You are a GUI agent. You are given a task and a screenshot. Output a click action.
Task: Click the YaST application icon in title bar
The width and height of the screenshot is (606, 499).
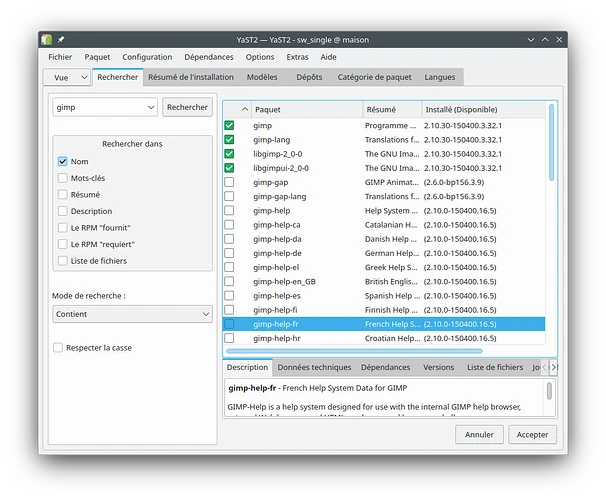coord(46,39)
